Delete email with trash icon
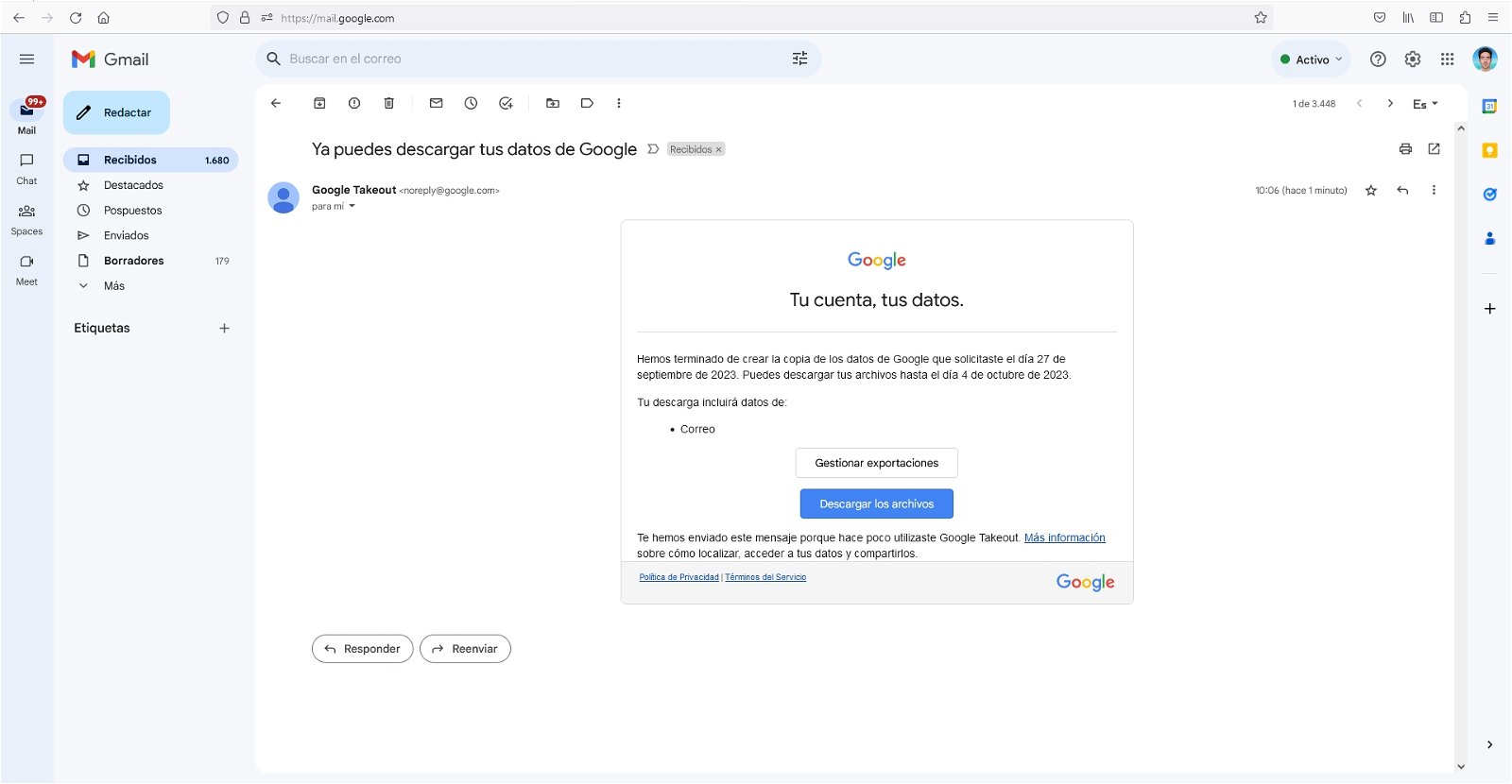 [388, 103]
